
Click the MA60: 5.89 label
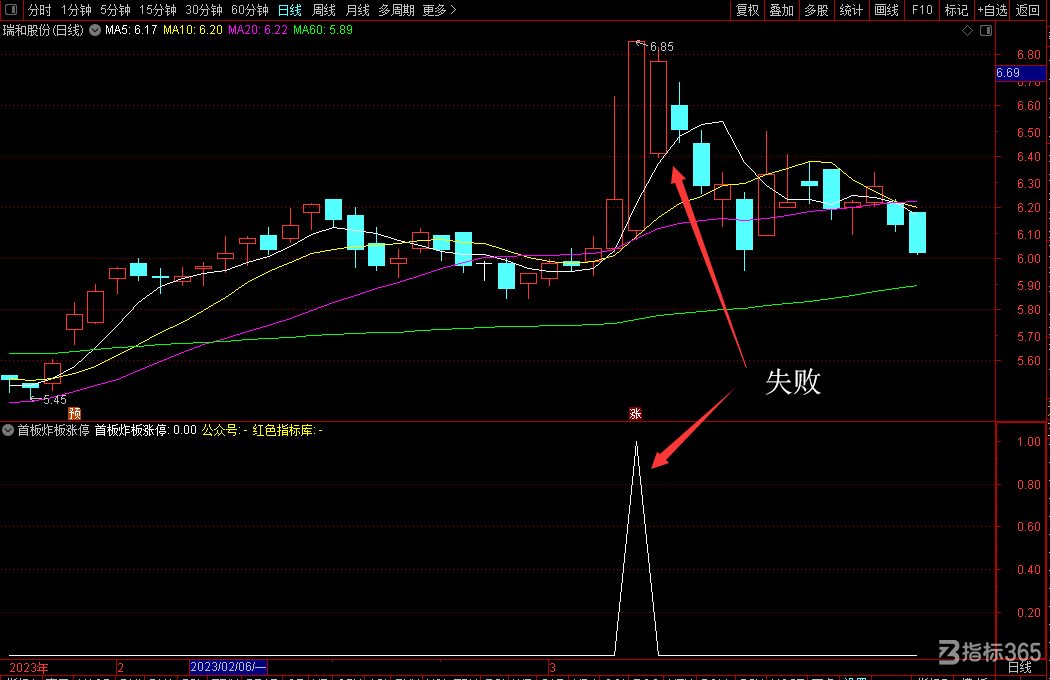coord(323,30)
